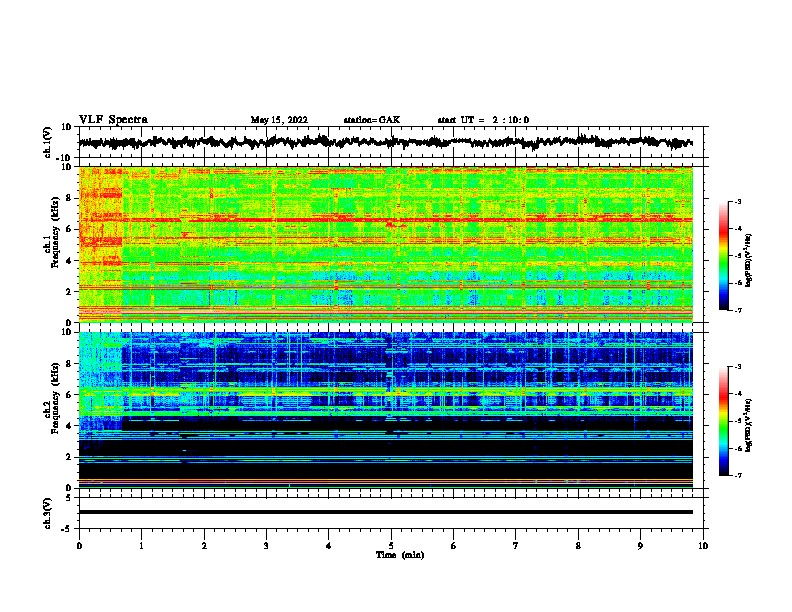The width and height of the screenshot is (792, 612).
Task: Click the "-7" label on lower colorbar
Action: pos(738,476)
